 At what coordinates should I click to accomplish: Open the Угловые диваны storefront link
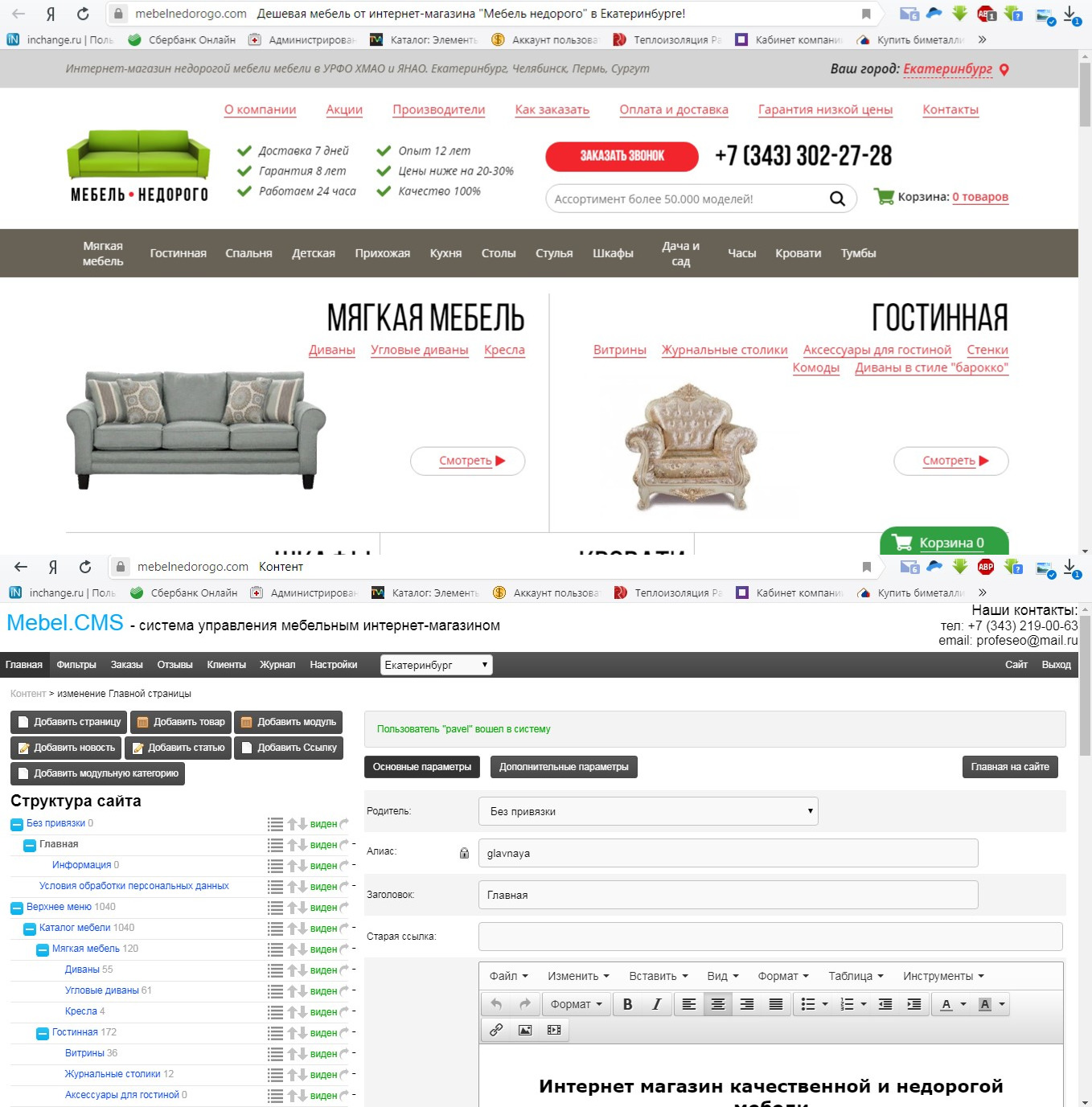point(420,350)
